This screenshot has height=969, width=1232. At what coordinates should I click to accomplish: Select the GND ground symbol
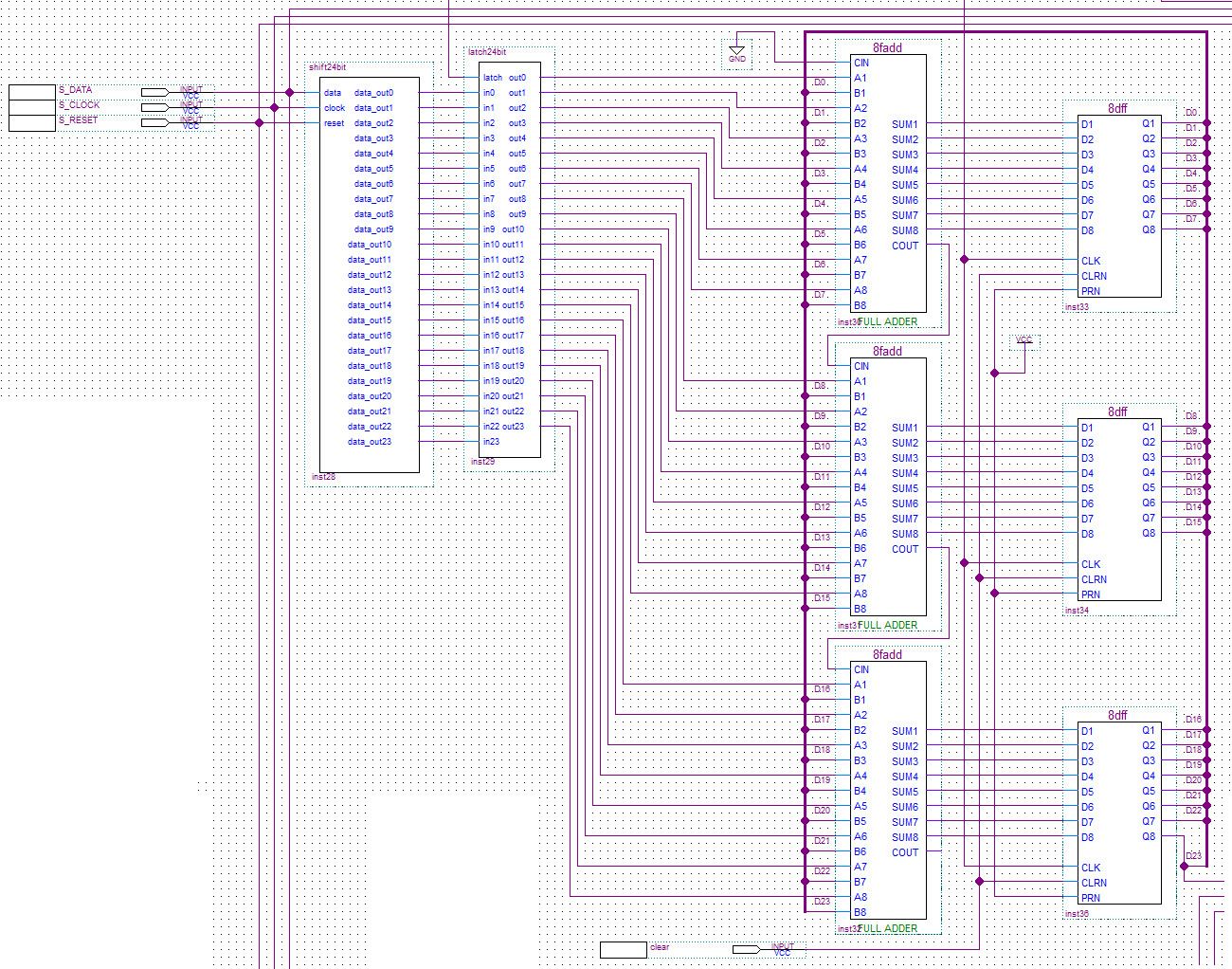coord(736,51)
